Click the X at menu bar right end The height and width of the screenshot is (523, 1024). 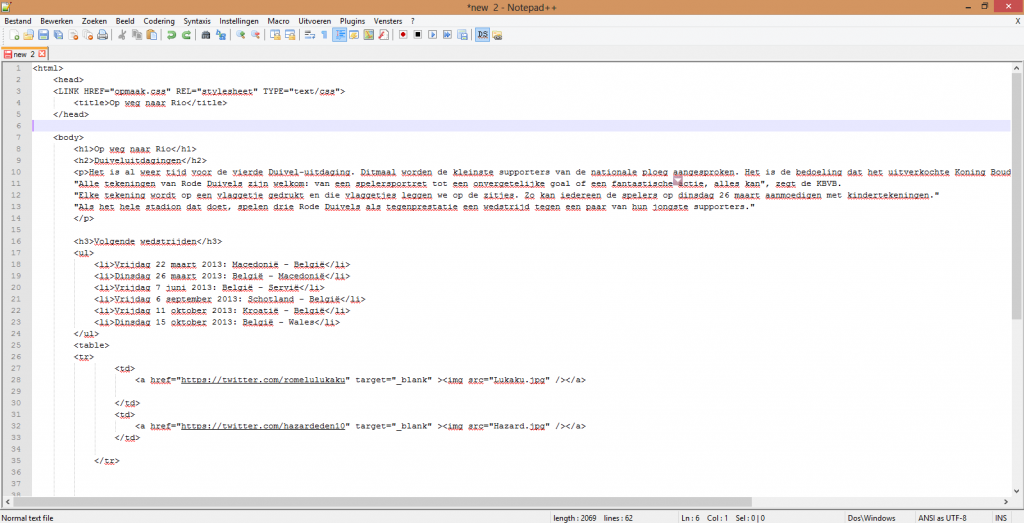[x=1017, y=22]
